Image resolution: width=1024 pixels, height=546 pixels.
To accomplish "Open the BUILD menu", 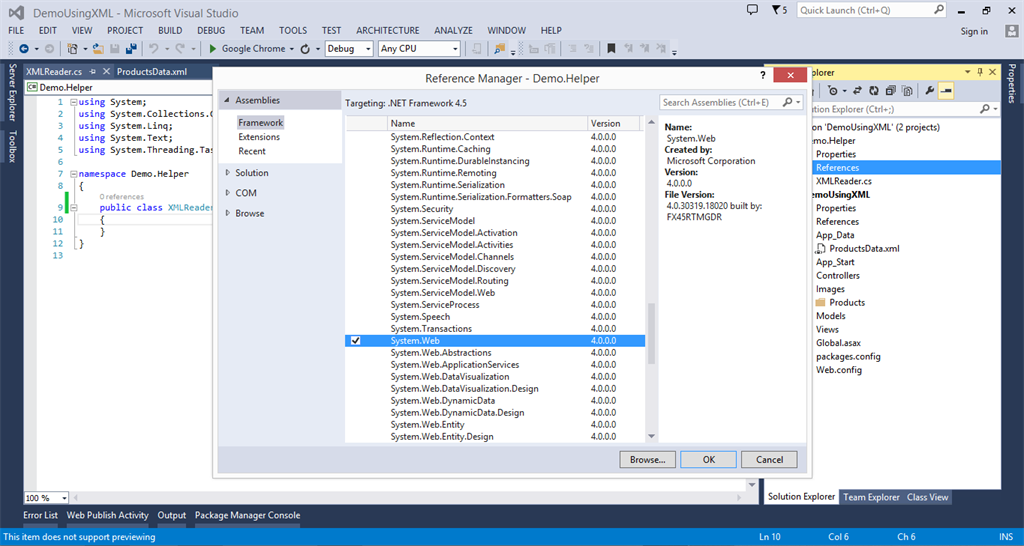I will click(x=170, y=31).
